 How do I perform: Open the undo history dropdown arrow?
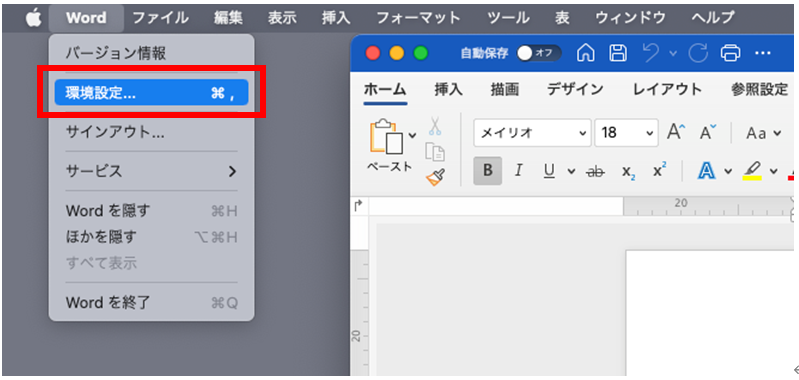[x=673, y=53]
